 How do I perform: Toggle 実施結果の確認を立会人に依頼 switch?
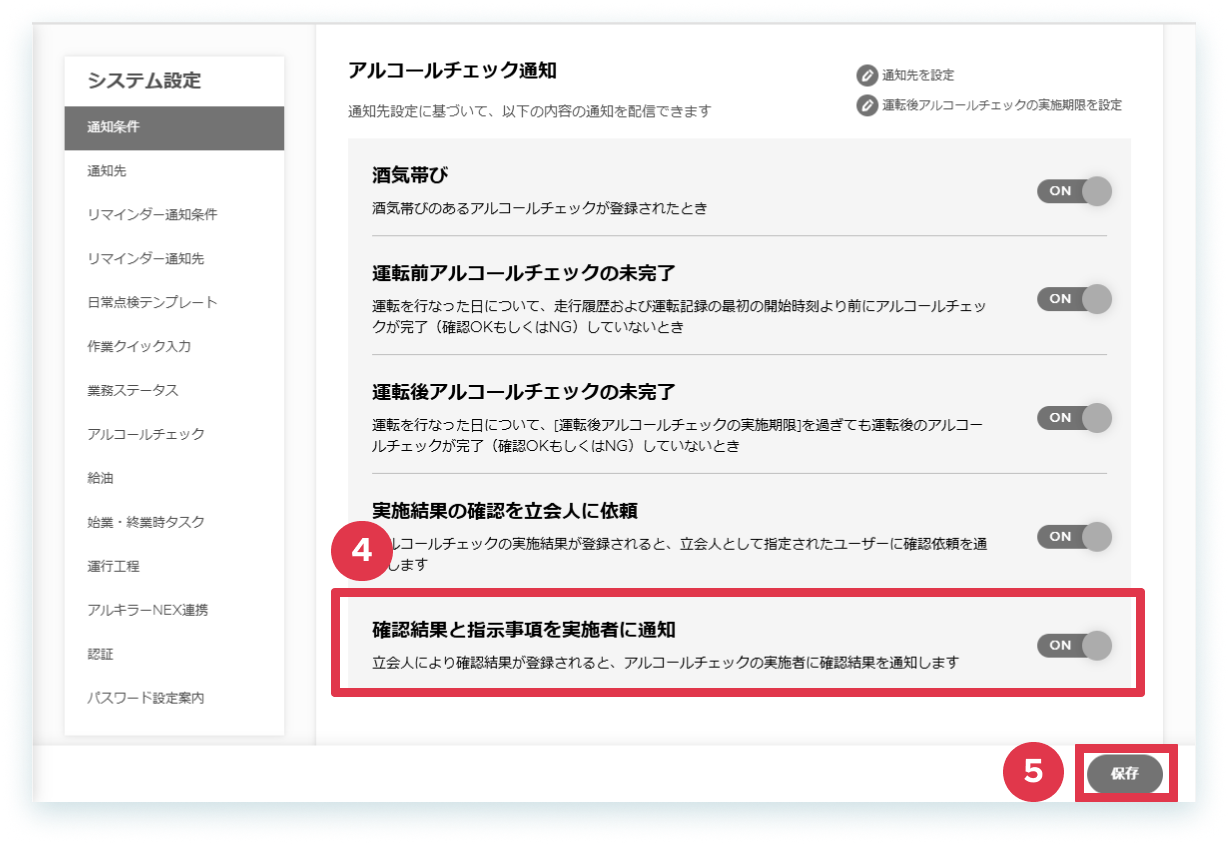(x=1074, y=537)
